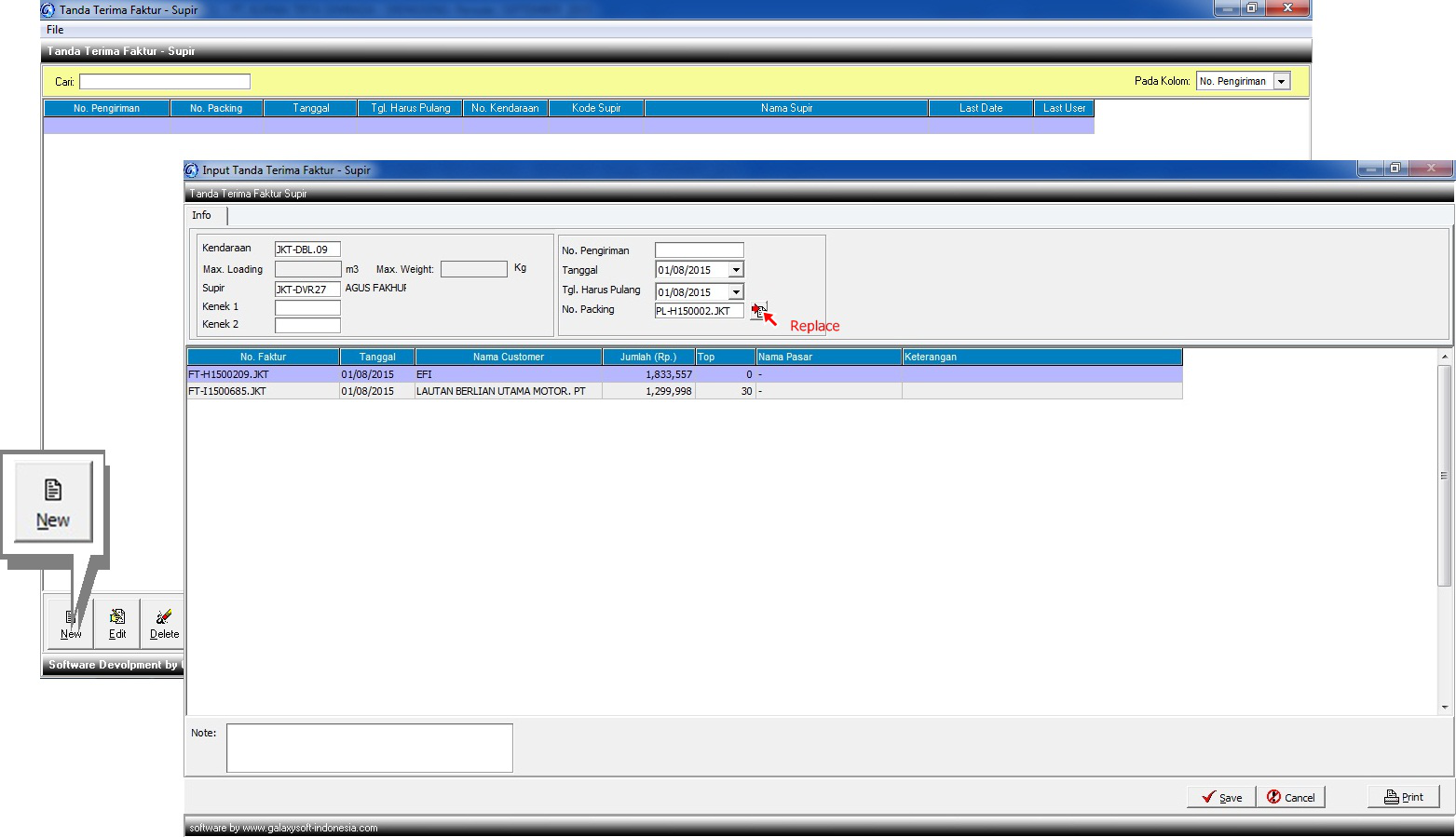Click the Replace icon beside No. Packing
The image size is (1456, 837).
coord(758,311)
